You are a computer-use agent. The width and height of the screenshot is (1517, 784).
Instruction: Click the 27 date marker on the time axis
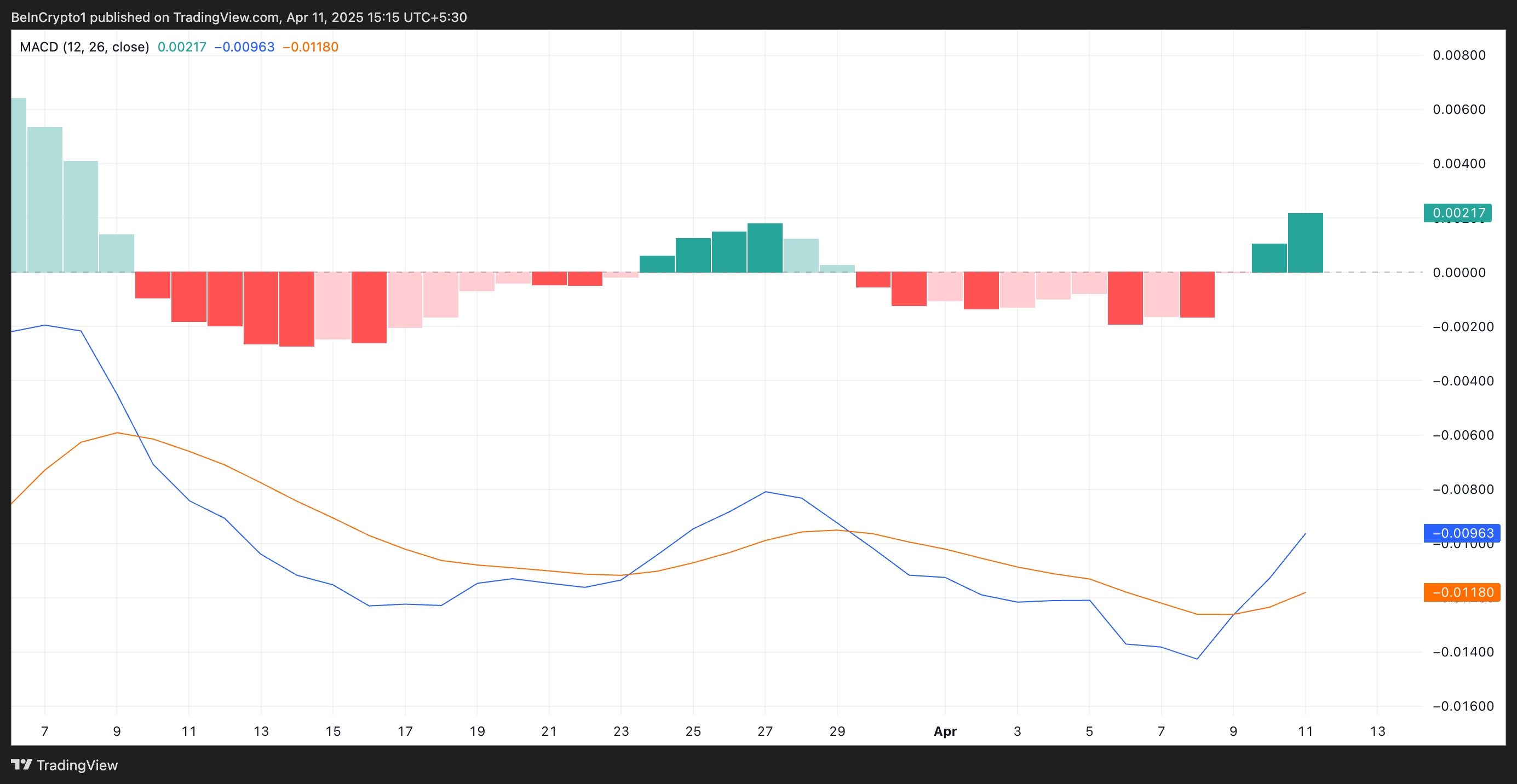point(765,731)
